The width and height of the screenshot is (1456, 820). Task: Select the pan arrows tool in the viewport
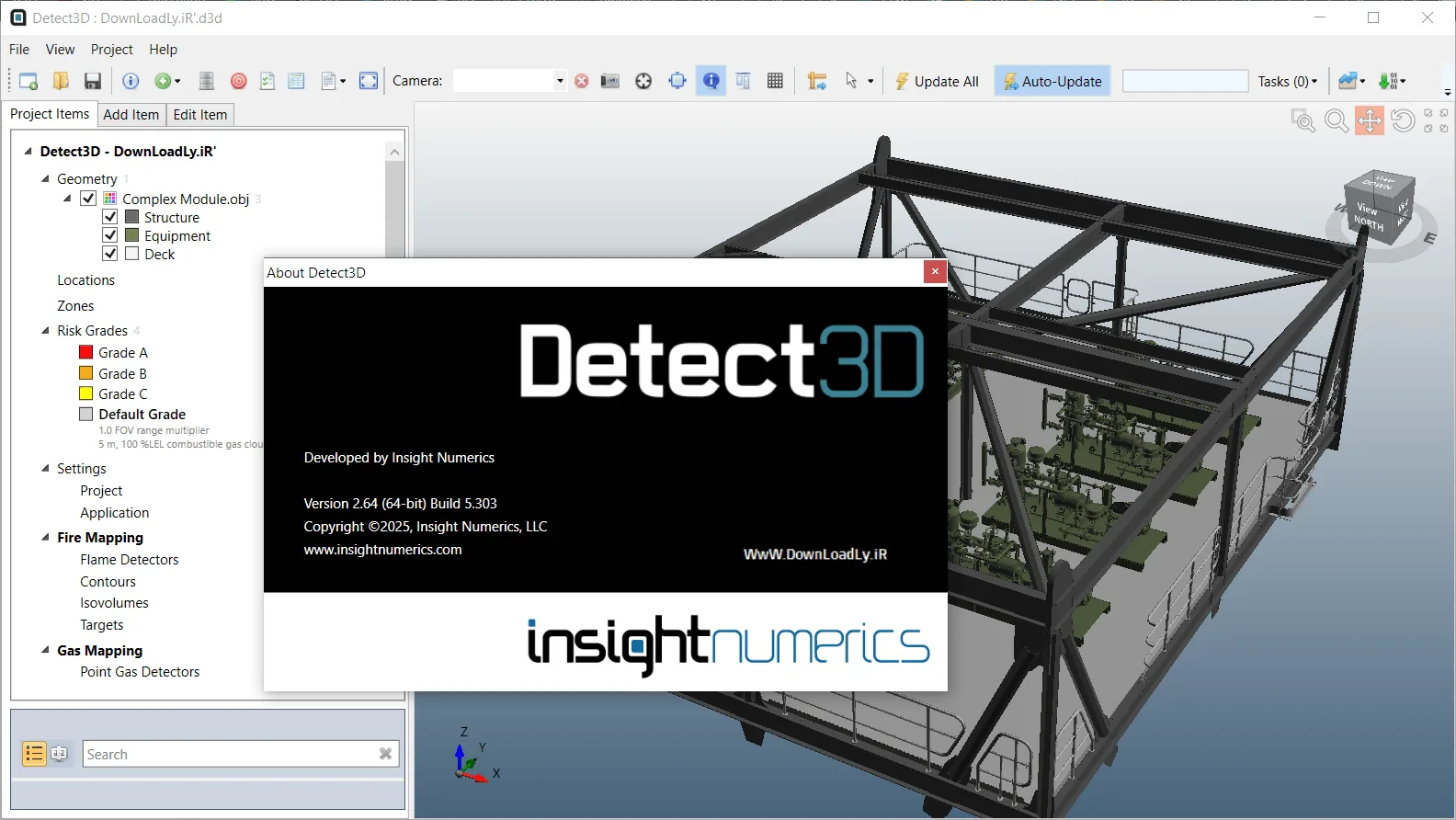tap(1370, 120)
